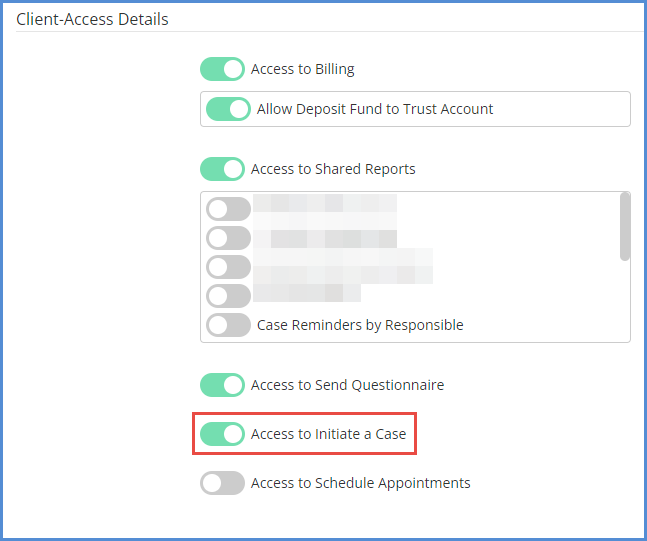The height and width of the screenshot is (541, 647).
Task: Enable Case Reminders by Responsible toggle
Action: coord(228,325)
